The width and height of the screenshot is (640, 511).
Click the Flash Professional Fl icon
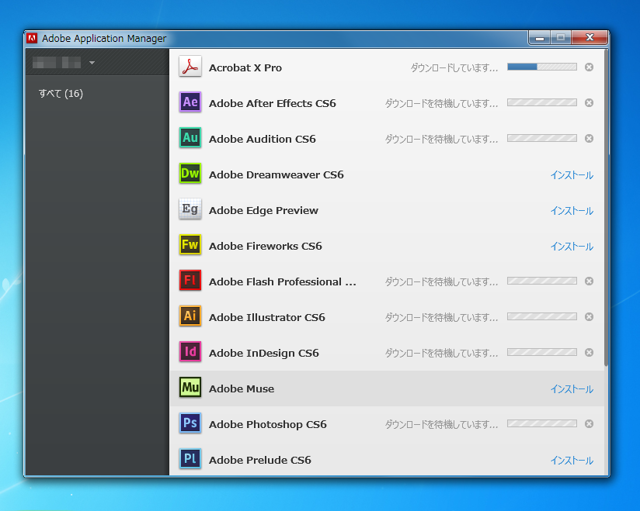[190, 280]
